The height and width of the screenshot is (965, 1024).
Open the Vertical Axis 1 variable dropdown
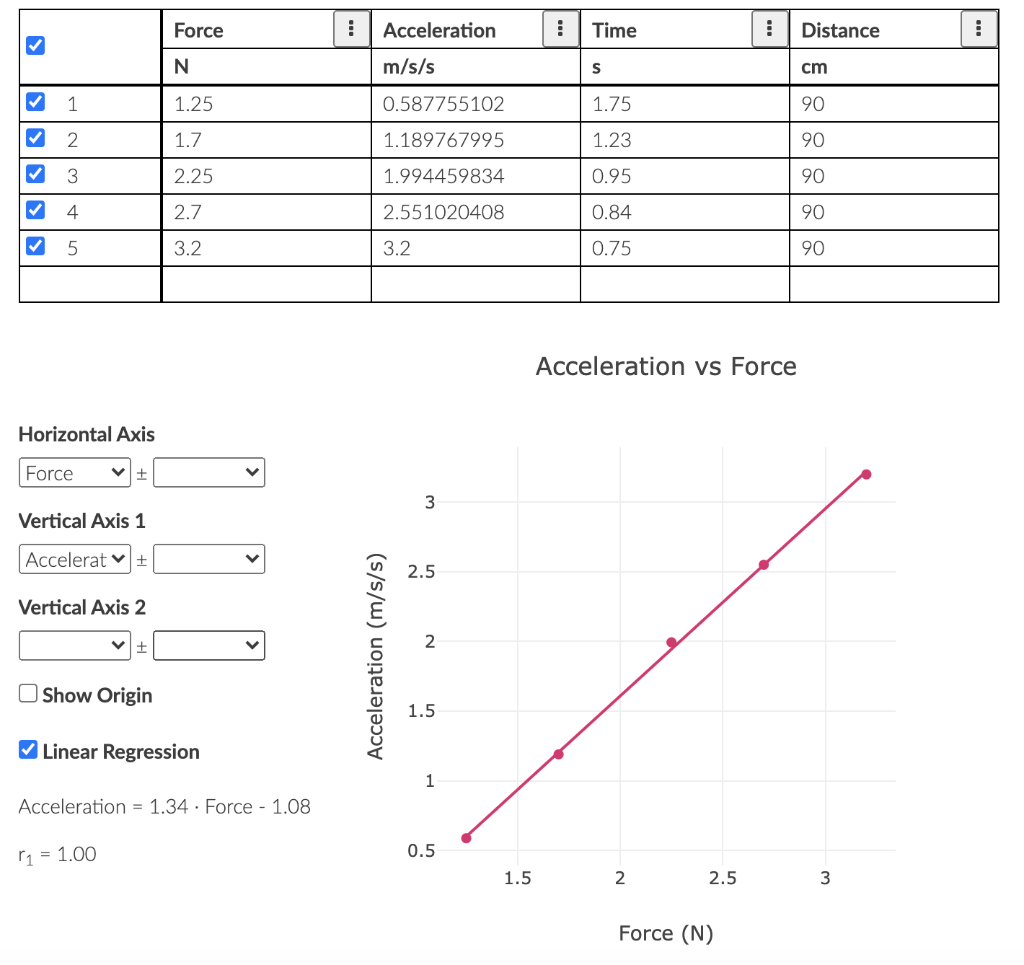(74, 559)
